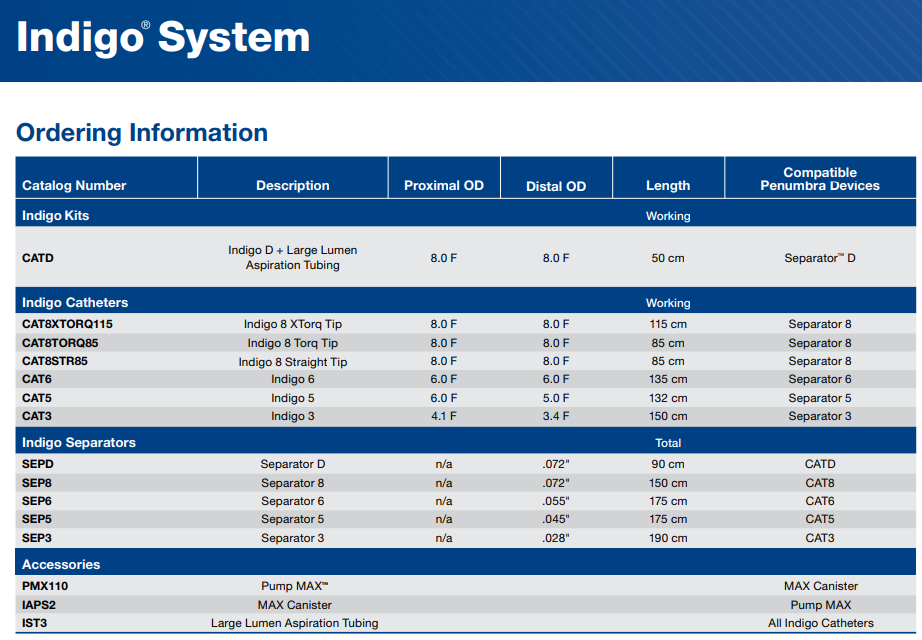Click the Compatible Penumbra Devices header

(819, 179)
